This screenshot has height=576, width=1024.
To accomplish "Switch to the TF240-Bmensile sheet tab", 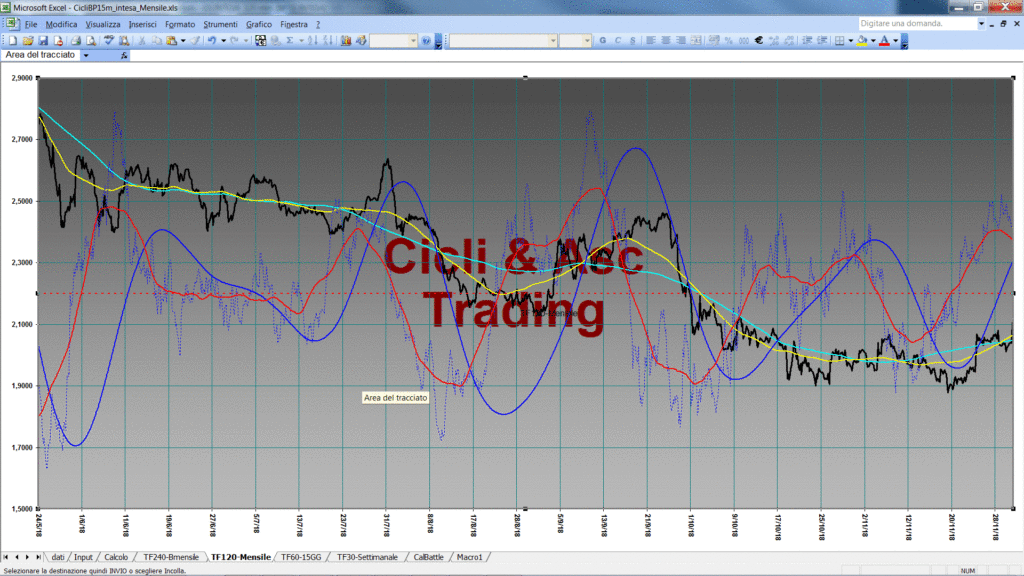I will click(170, 557).
